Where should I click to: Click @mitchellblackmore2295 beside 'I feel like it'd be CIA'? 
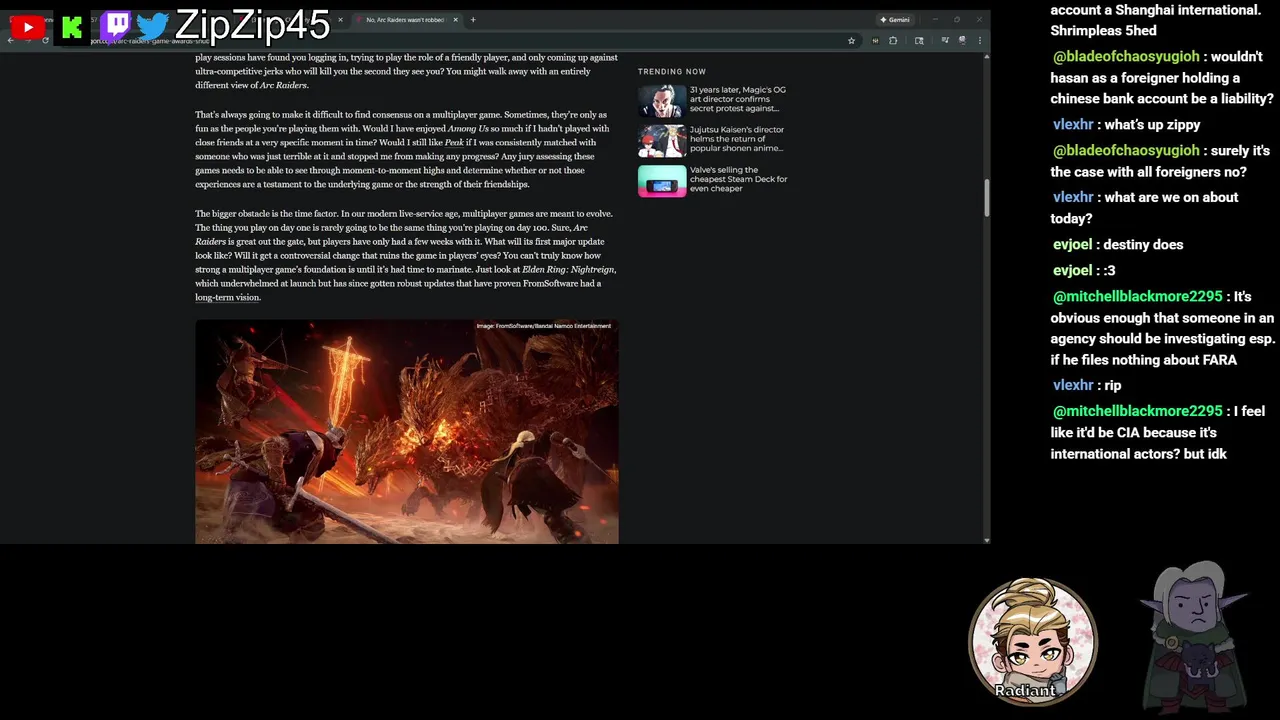1137,411
